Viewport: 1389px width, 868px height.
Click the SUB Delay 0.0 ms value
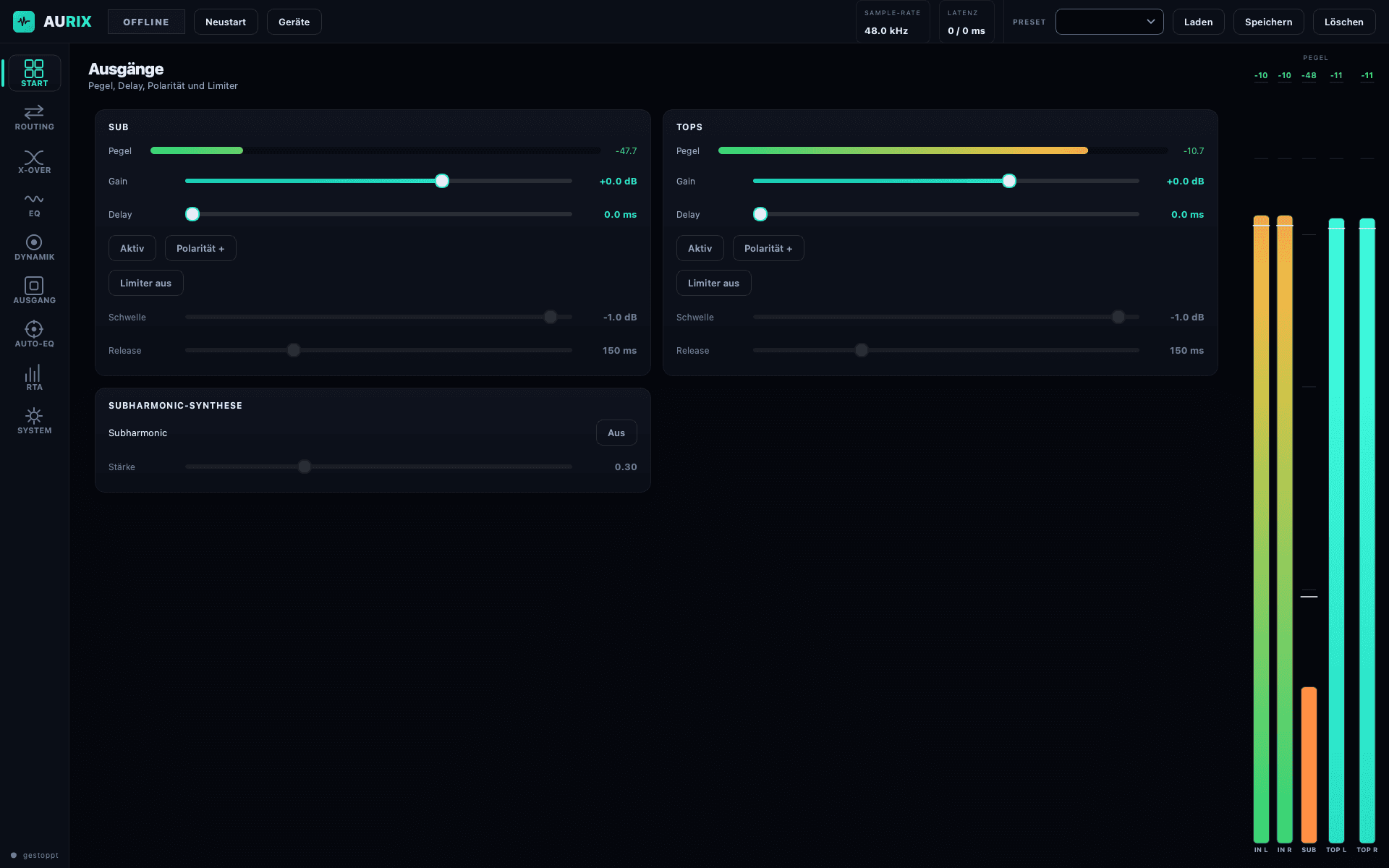[x=620, y=215]
